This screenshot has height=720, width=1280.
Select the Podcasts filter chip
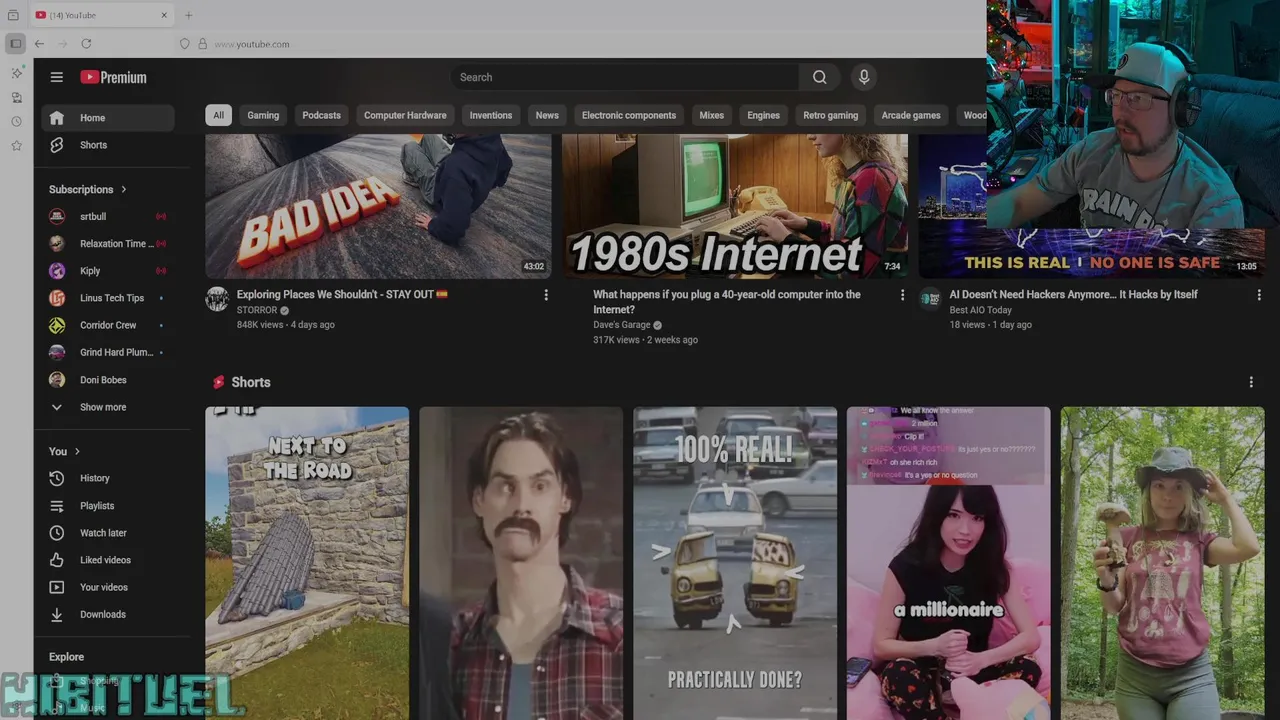tap(321, 115)
